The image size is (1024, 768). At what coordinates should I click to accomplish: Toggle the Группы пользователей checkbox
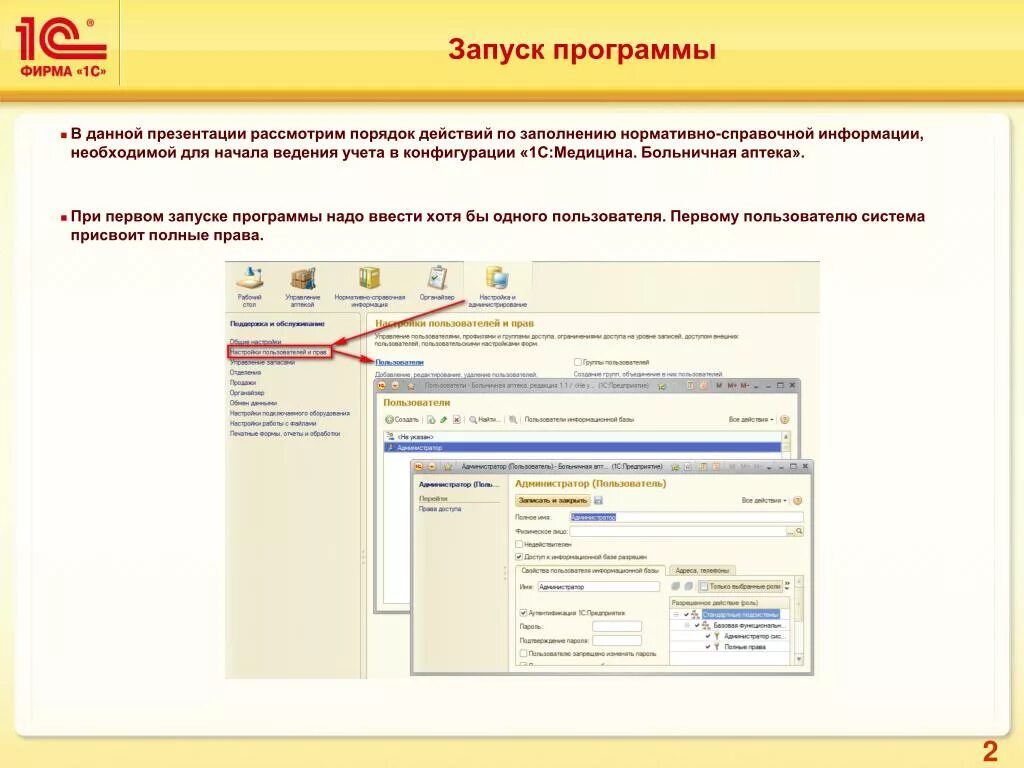pos(578,362)
